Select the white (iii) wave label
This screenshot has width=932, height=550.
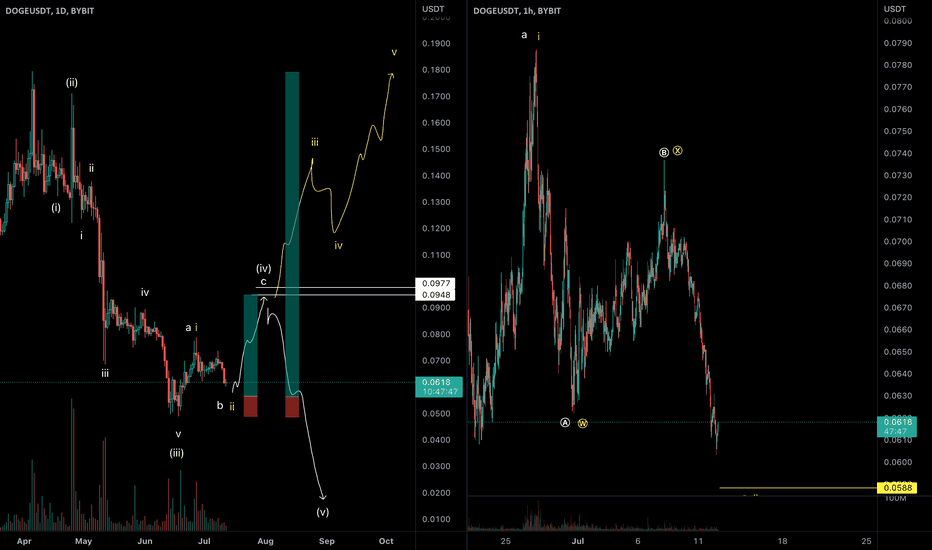click(177, 453)
